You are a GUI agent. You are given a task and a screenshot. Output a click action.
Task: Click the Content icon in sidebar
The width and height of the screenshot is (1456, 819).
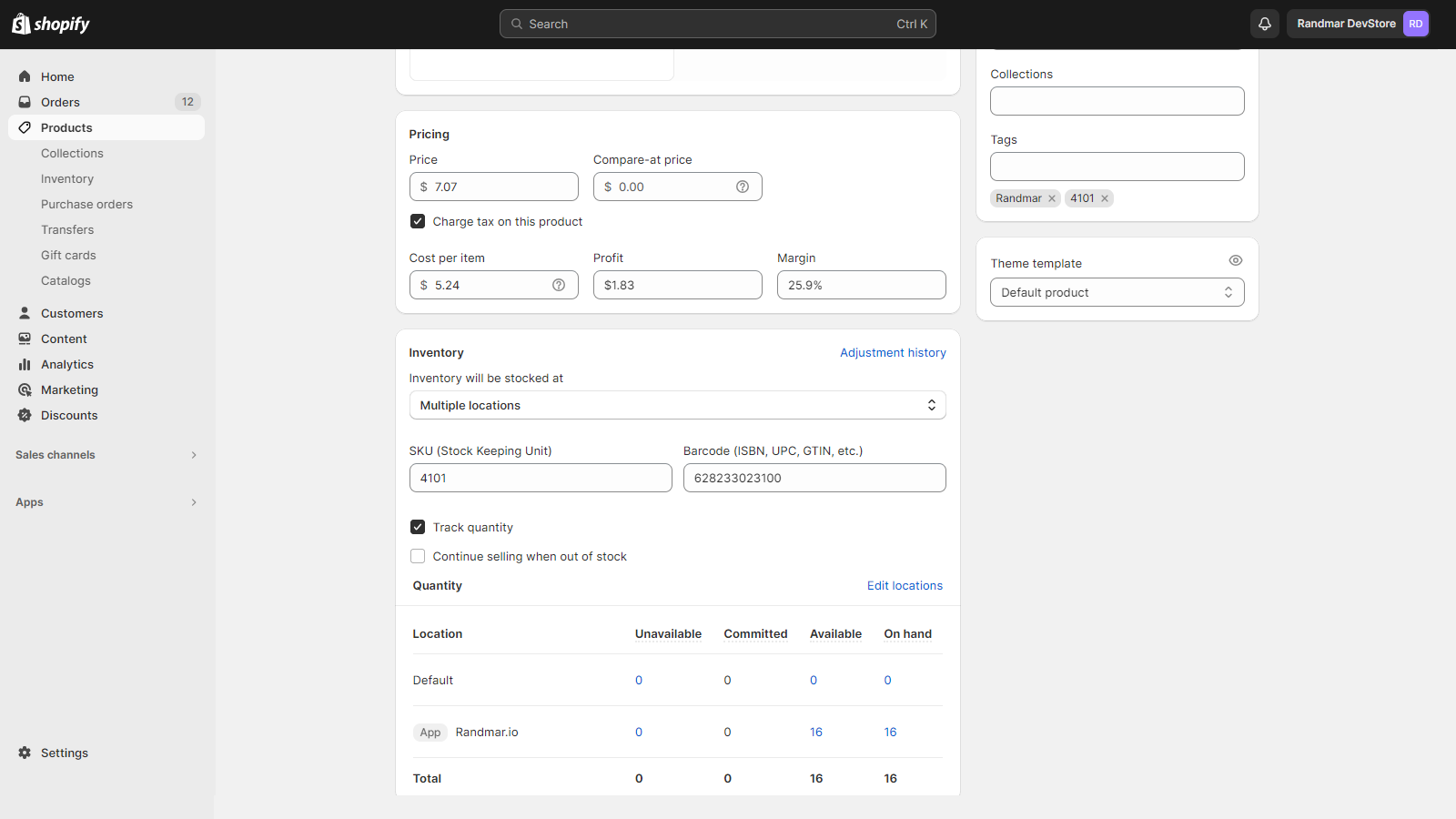click(x=25, y=339)
